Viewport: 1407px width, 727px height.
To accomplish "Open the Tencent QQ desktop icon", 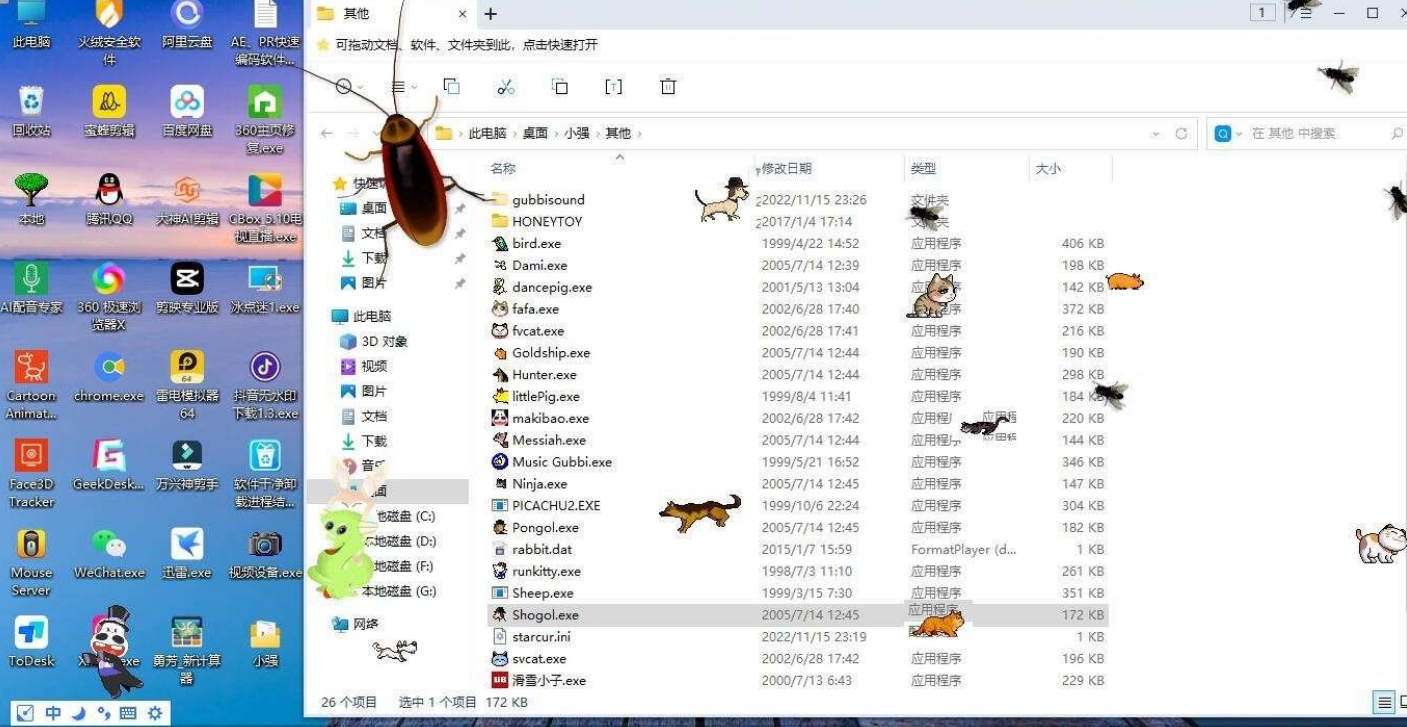I will coord(109,196).
